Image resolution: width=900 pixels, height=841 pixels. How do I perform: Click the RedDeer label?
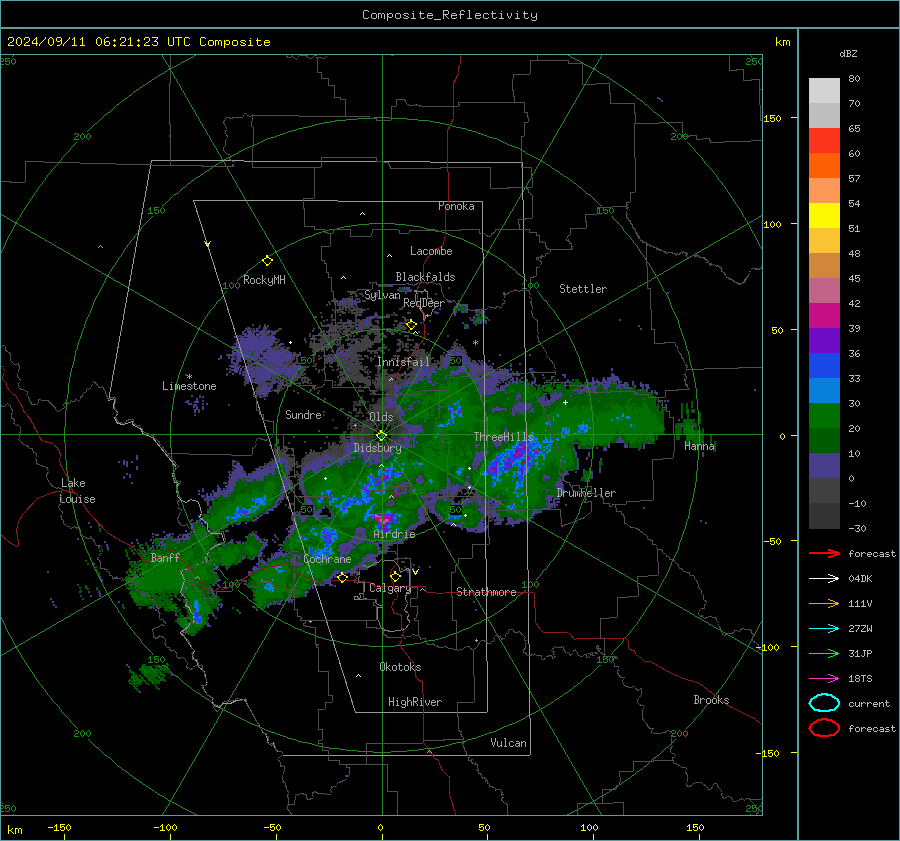(x=424, y=303)
